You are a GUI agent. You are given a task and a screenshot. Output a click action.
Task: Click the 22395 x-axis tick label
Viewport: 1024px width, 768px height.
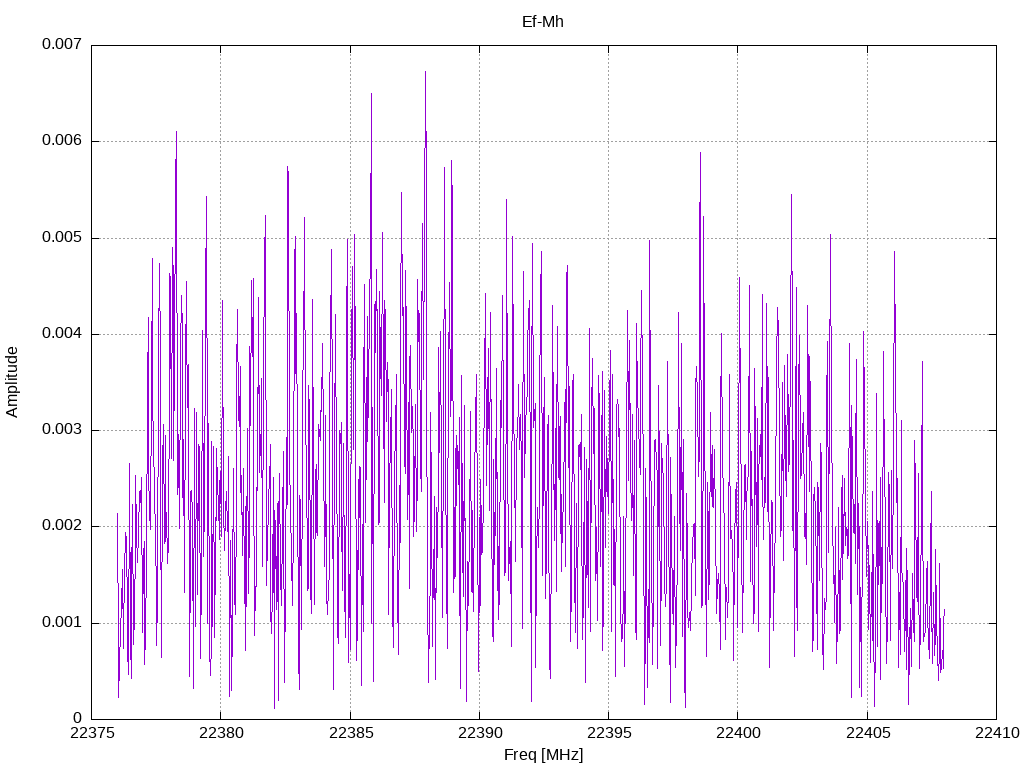point(609,733)
